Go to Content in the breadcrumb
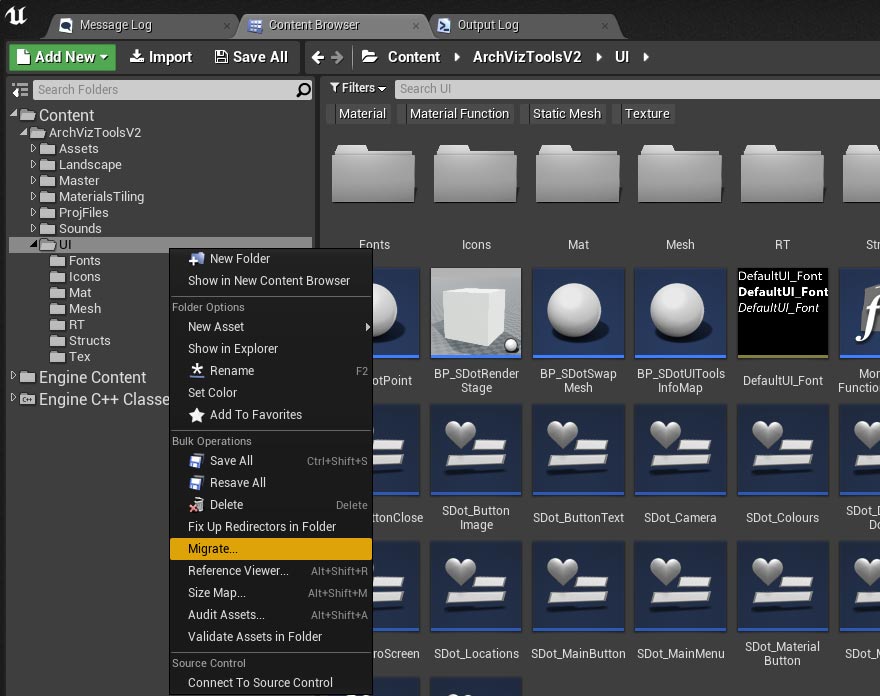880x696 pixels. point(414,57)
